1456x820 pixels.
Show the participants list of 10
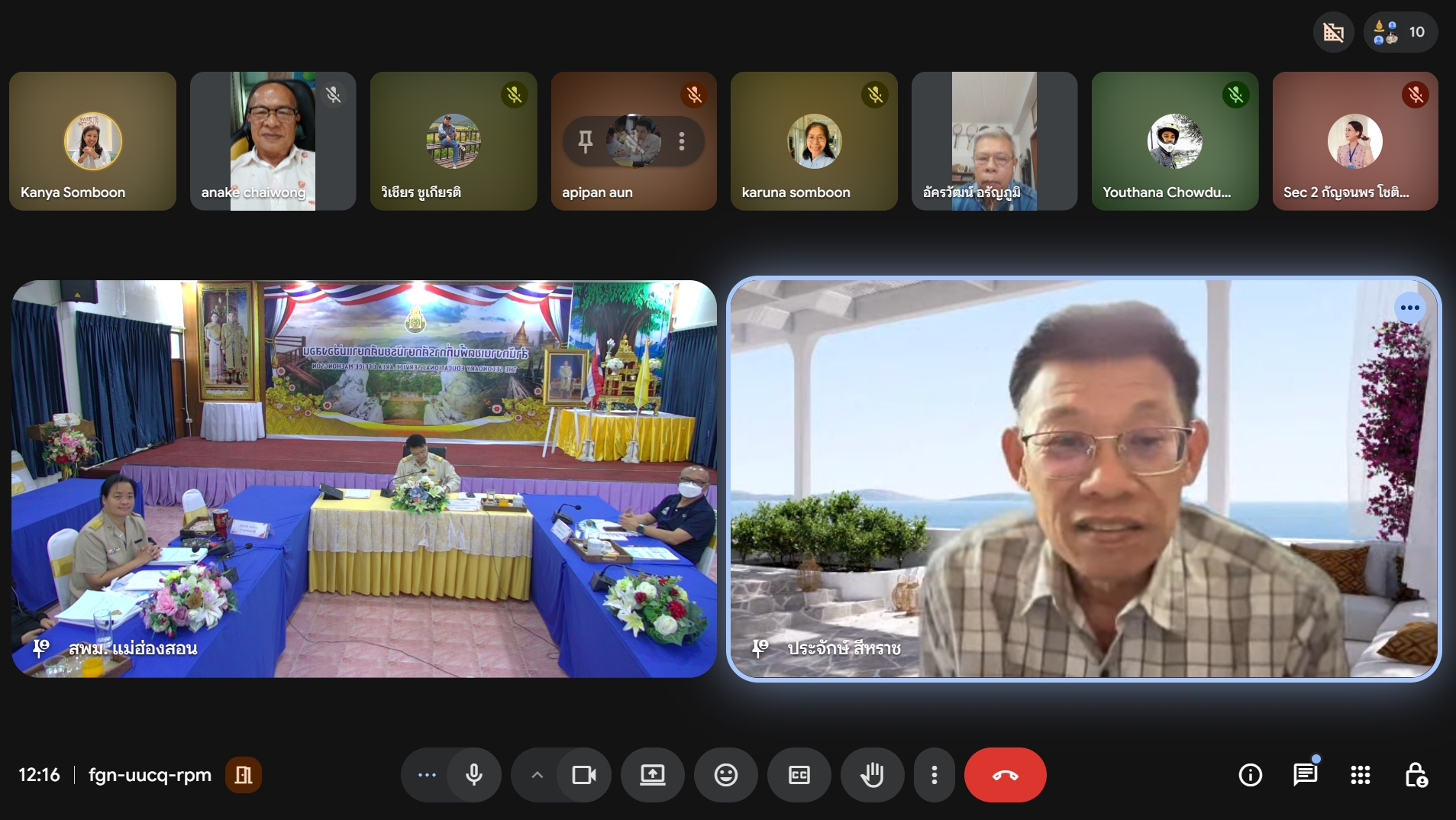pos(1400,32)
